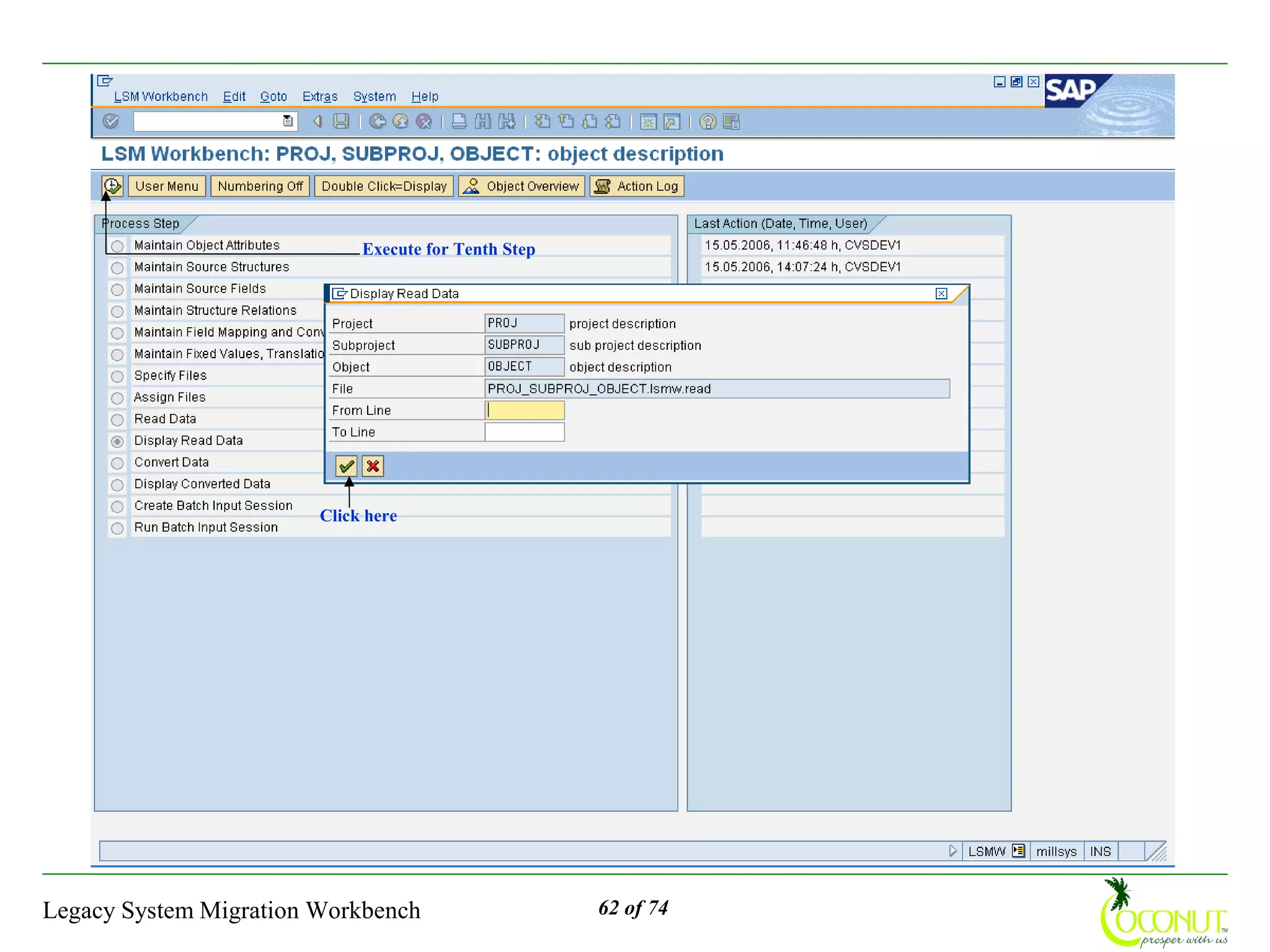Select Run Batch Input Session radio button
The height and width of the screenshot is (952, 1270).
(x=117, y=528)
